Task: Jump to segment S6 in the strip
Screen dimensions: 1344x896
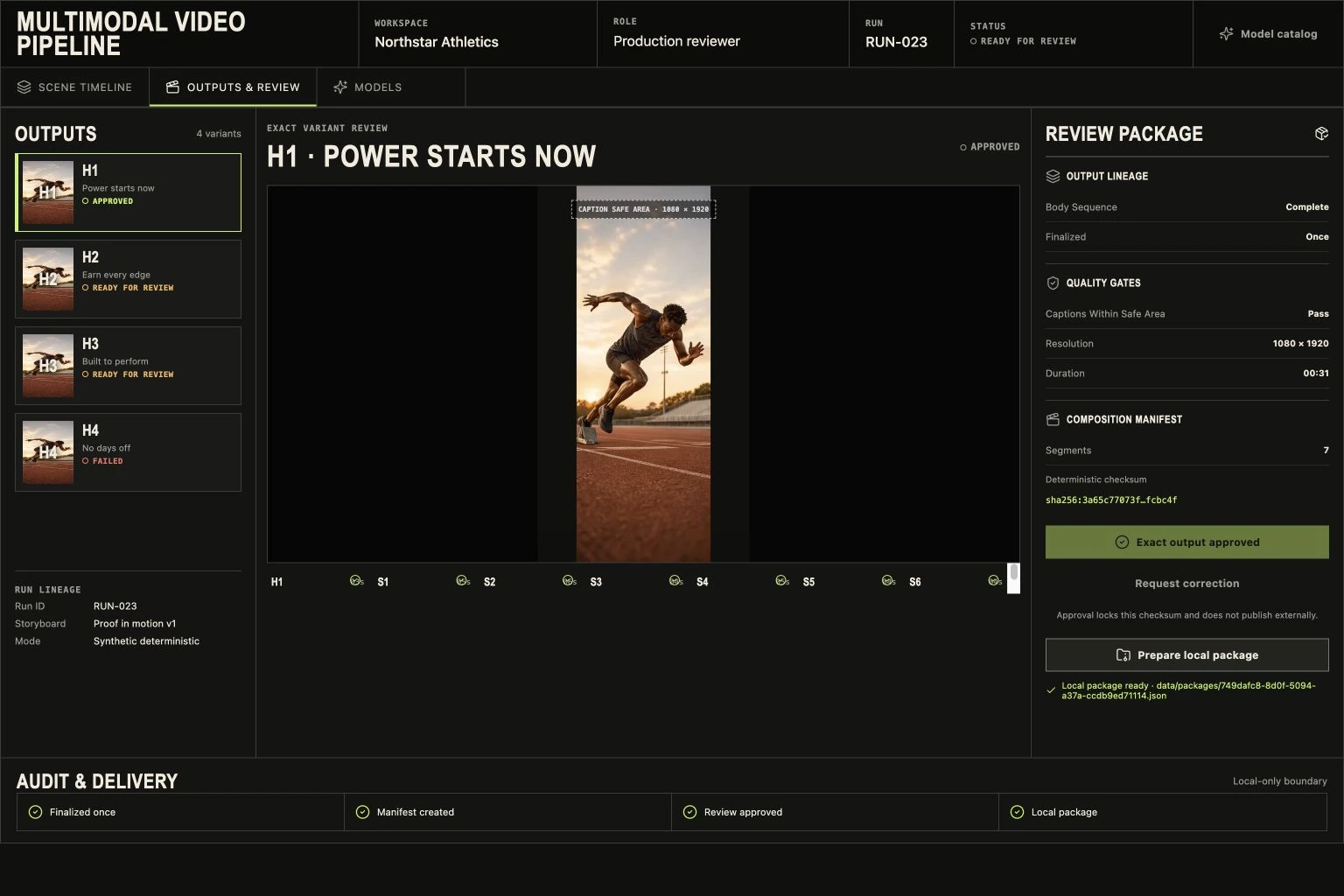Action: tap(915, 582)
